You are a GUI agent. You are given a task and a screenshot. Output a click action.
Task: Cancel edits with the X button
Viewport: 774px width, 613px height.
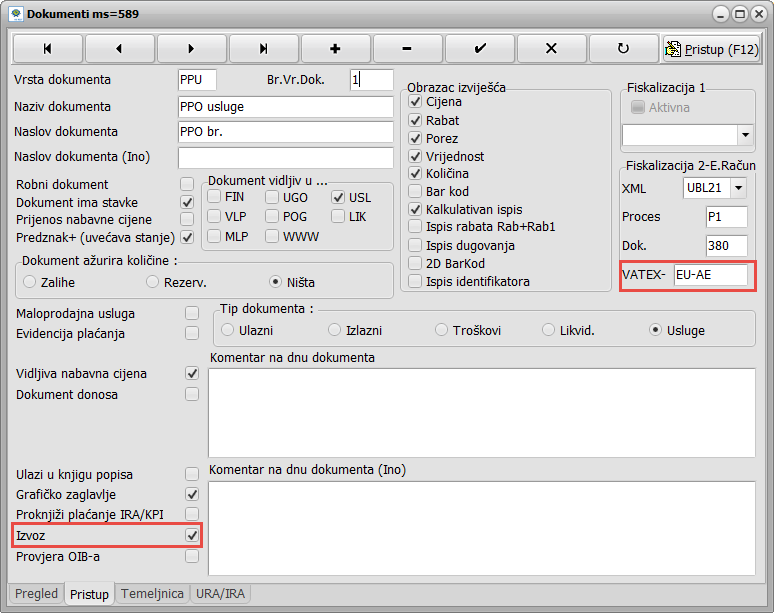tap(551, 48)
